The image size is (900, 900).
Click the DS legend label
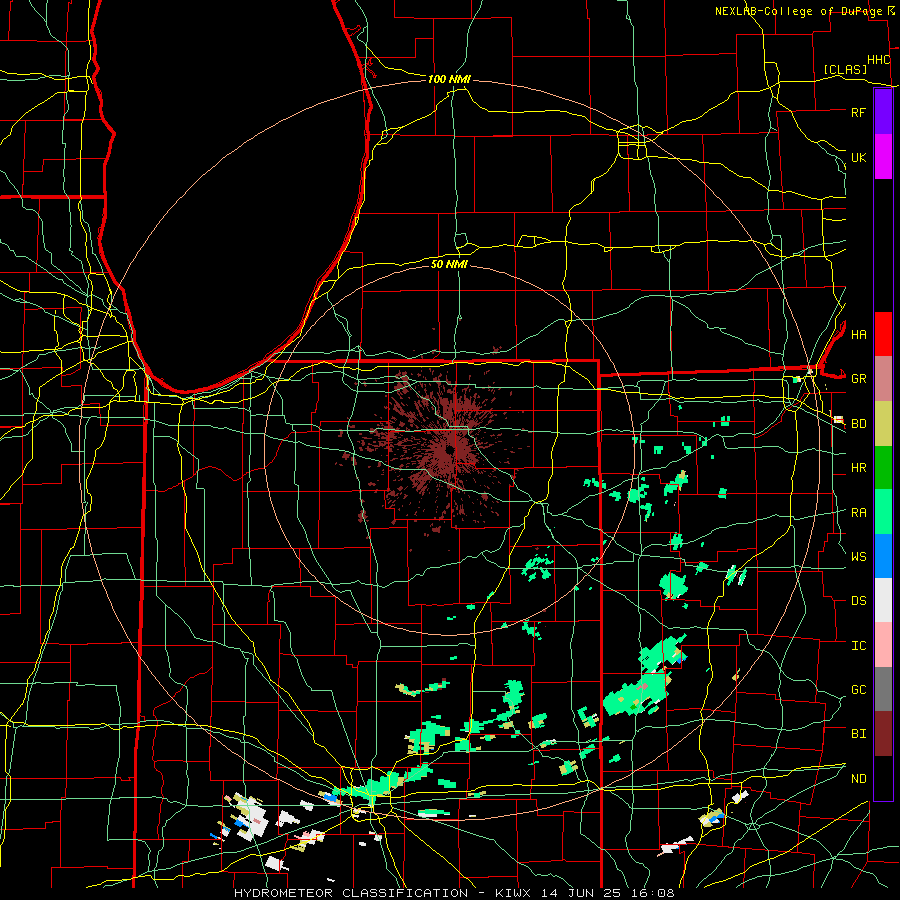858,601
